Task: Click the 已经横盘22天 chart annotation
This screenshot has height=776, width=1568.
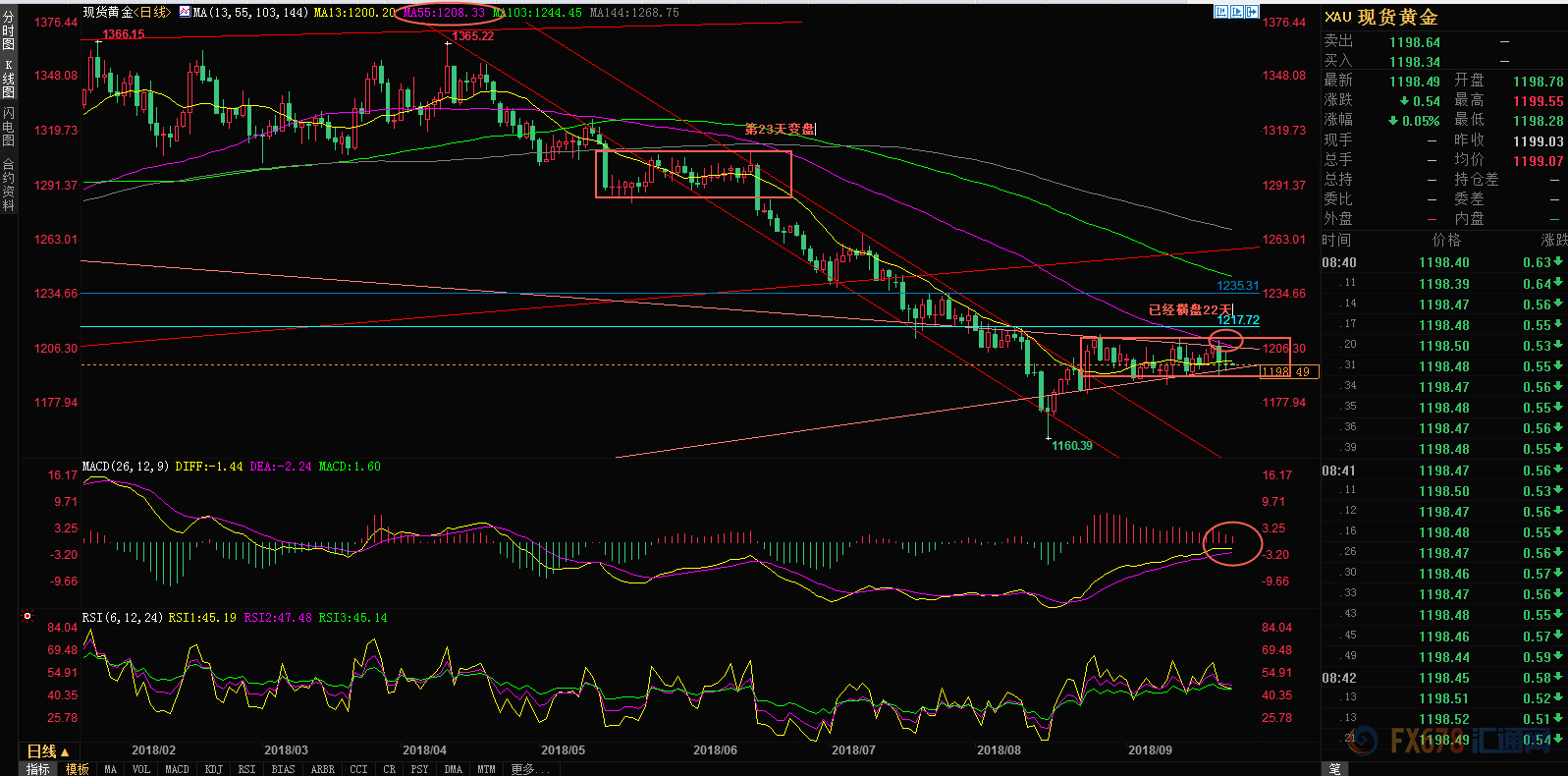Action: pos(1190,309)
